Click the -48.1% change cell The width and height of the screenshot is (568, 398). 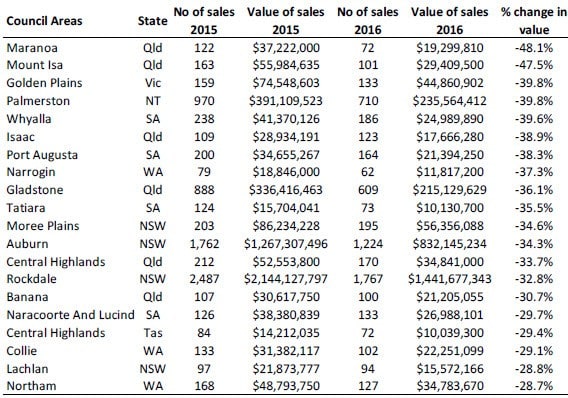(534, 48)
